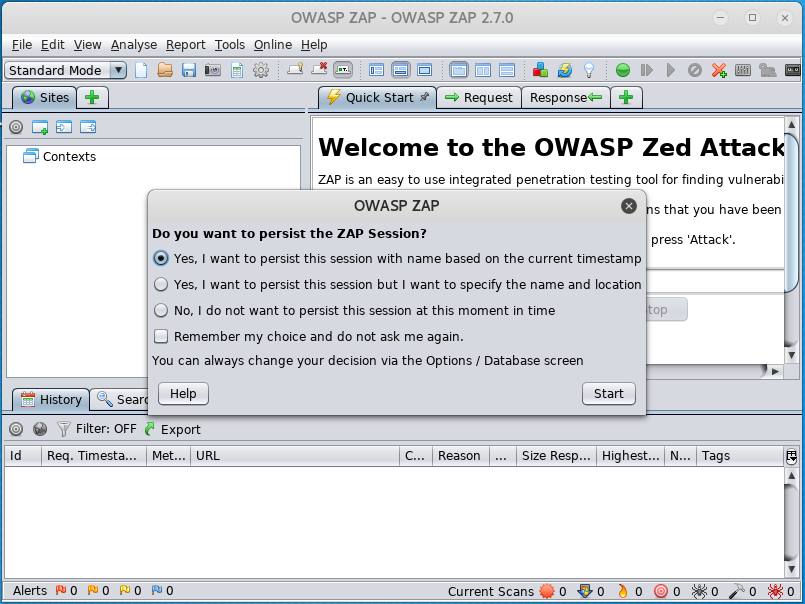Click the green plus tab beside Response

(x=626, y=98)
